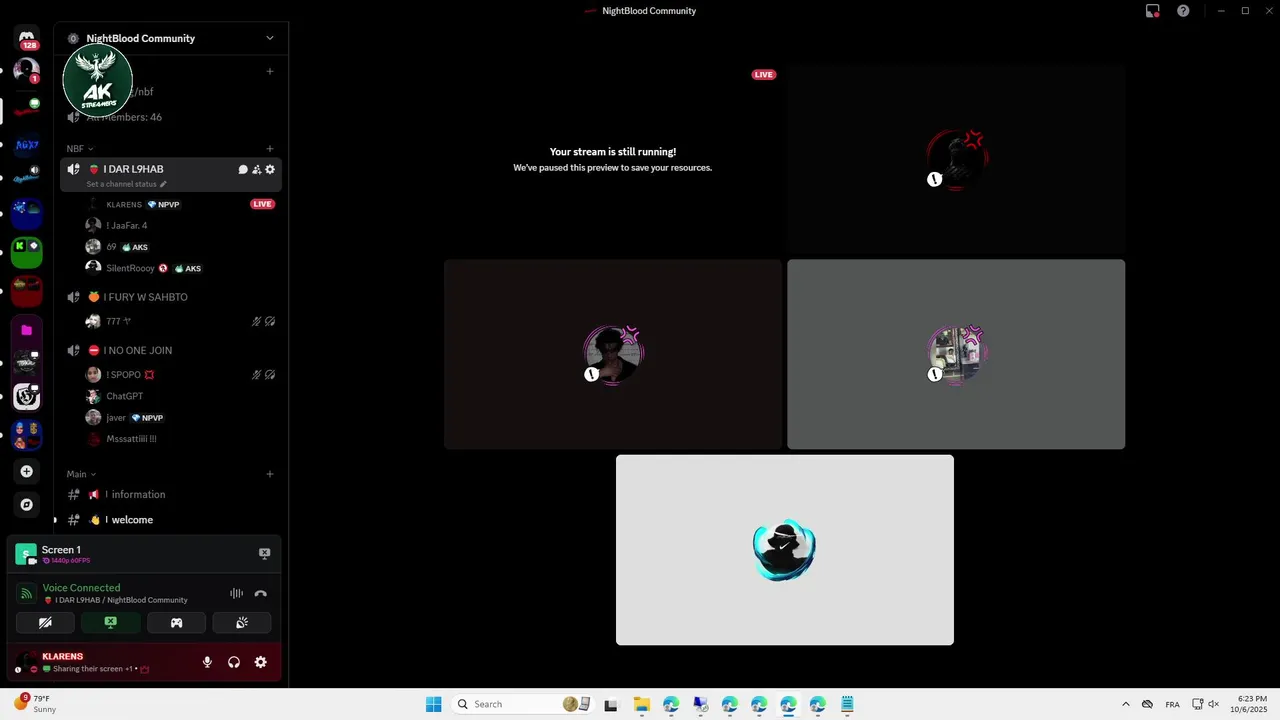Open FRA keyboard language switcher
Viewport: 1280px width, 720px height.
[x=1172, y=705]
